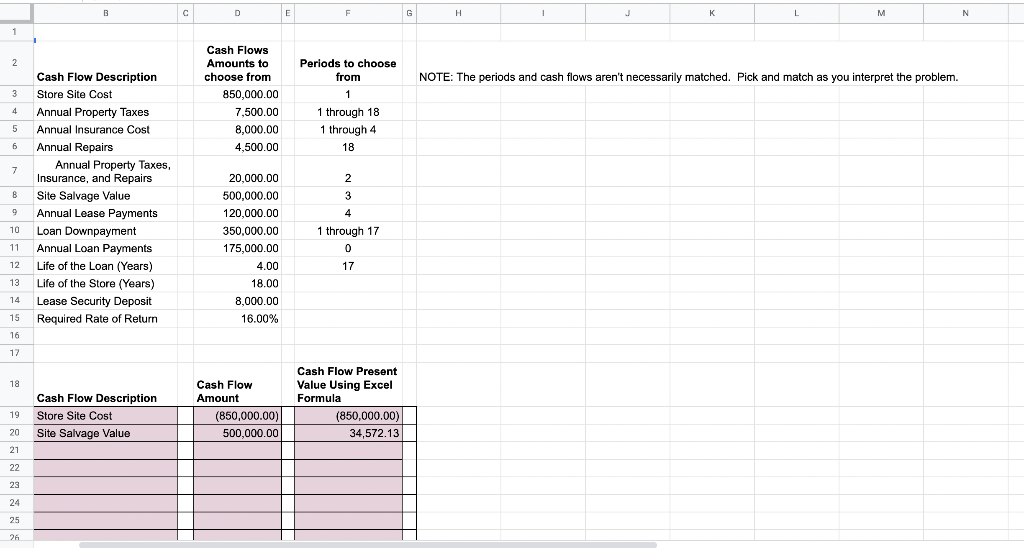Click the 20,000.00 amount cell
Image resolution: width=1024 pixels, height=548 pixels.
tap(238, 171)
